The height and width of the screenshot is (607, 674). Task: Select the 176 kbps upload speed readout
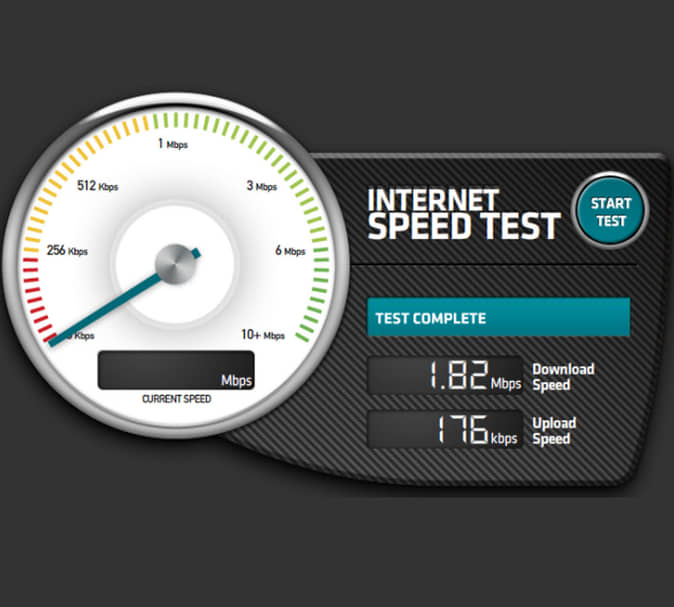click(444, 429)
